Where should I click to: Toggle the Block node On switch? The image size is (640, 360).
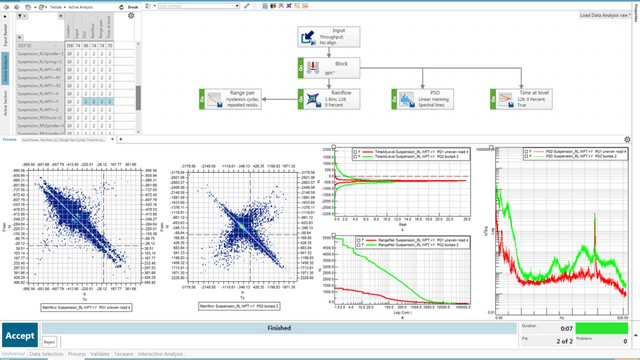click(301, 68)
